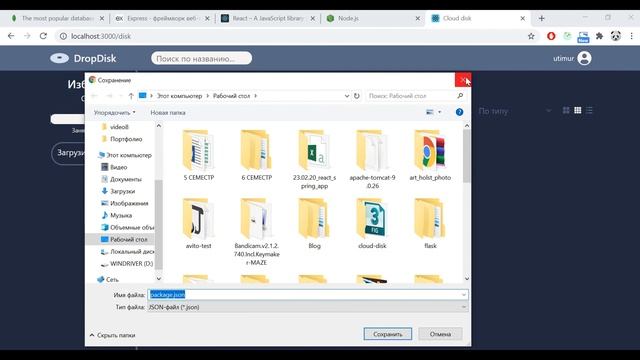Close the save dialog with red X
Viewport: 640px width, 360px height.
463,80
